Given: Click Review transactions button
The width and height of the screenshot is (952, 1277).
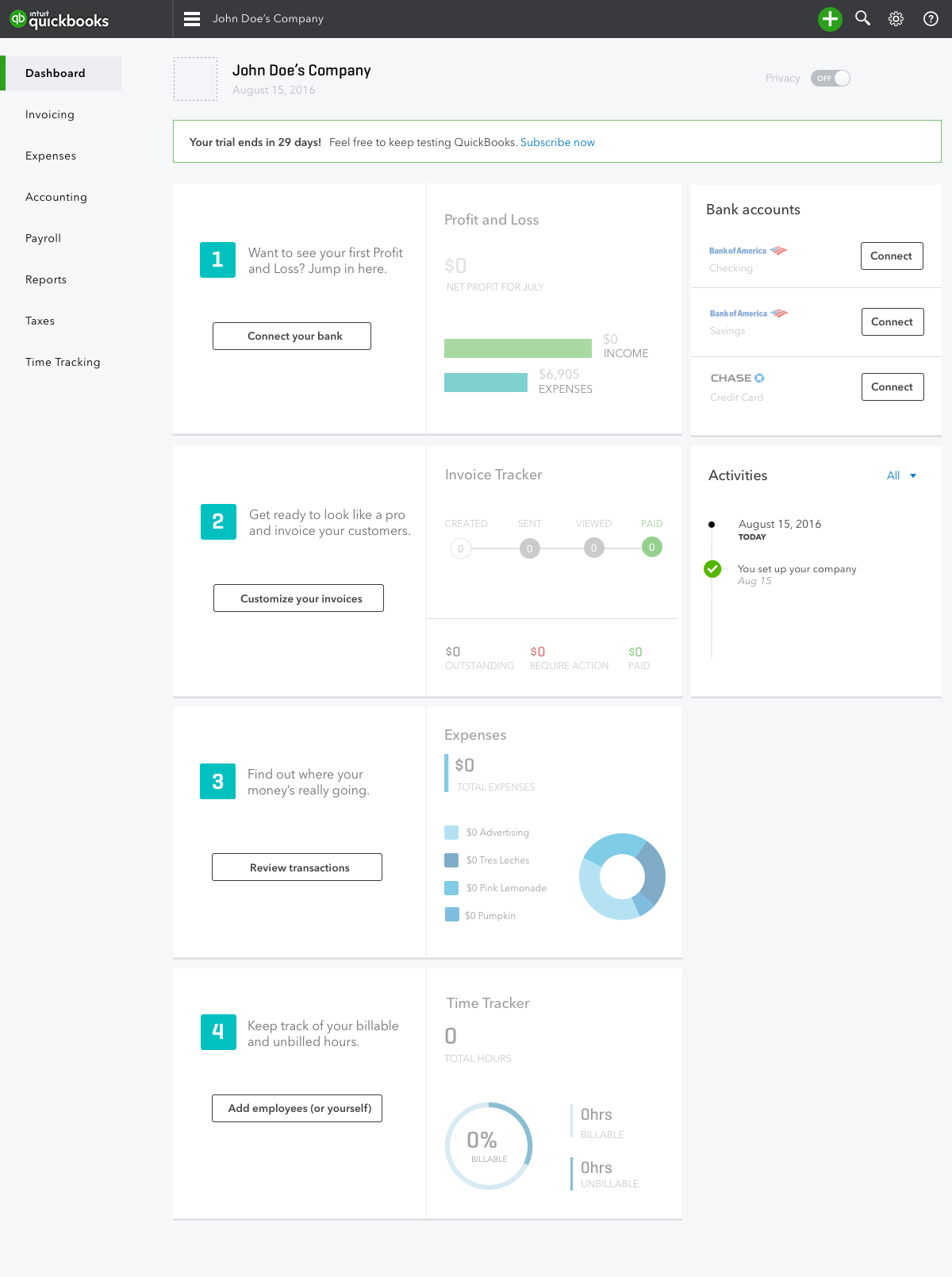Looking at the screenshot, I should [x=297, y=867].
